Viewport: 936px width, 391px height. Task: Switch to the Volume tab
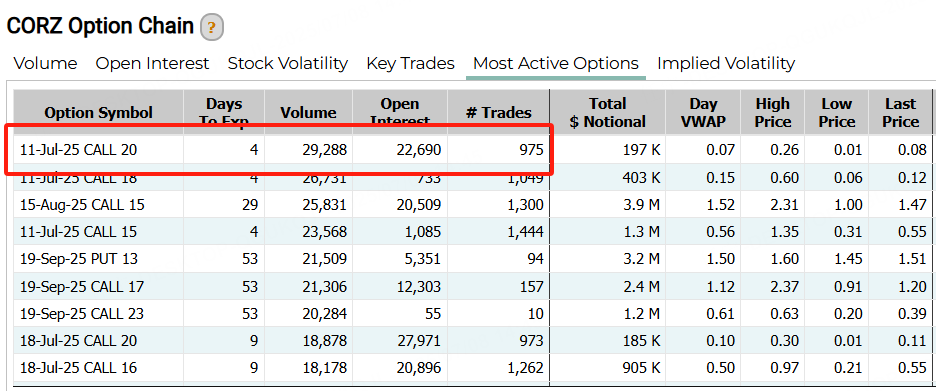(x=45, y=63)
